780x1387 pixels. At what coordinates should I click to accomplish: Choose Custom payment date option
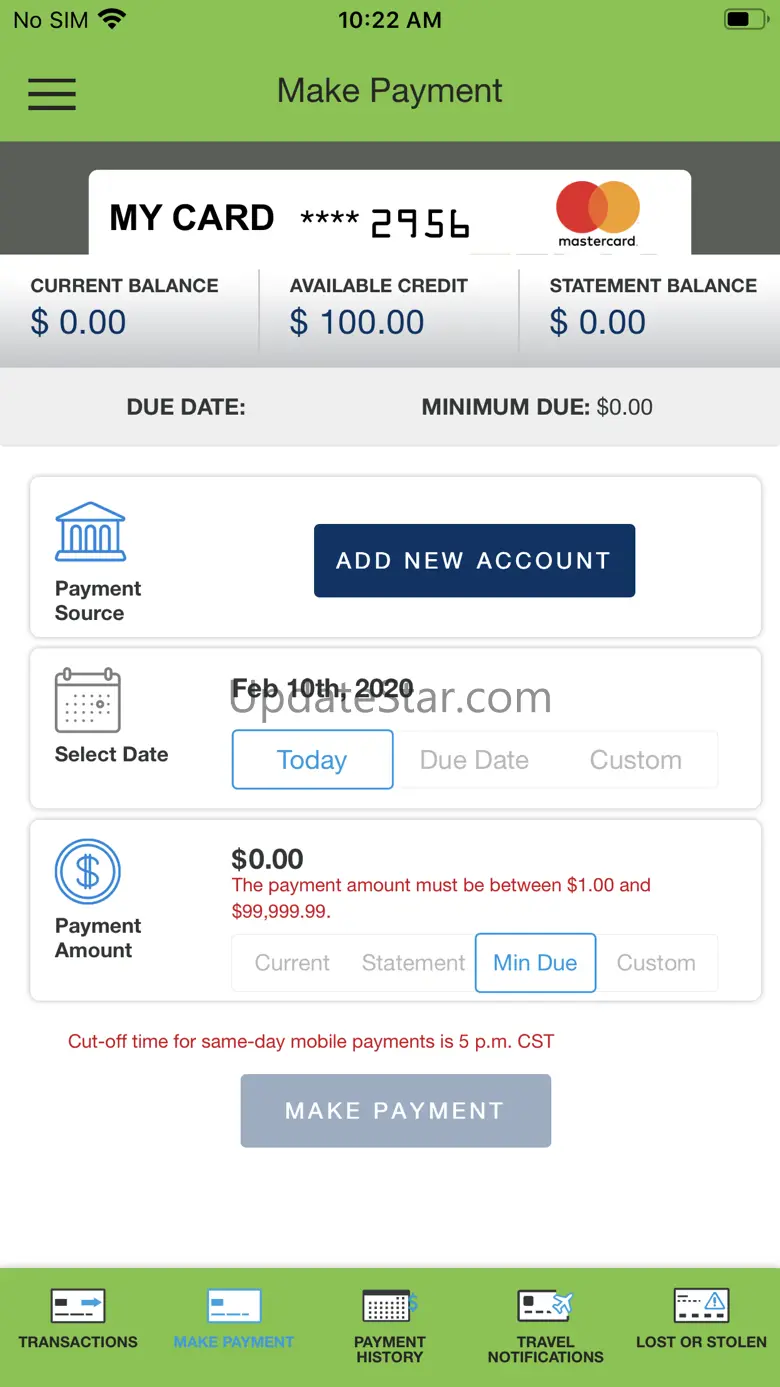coord(636,760)
